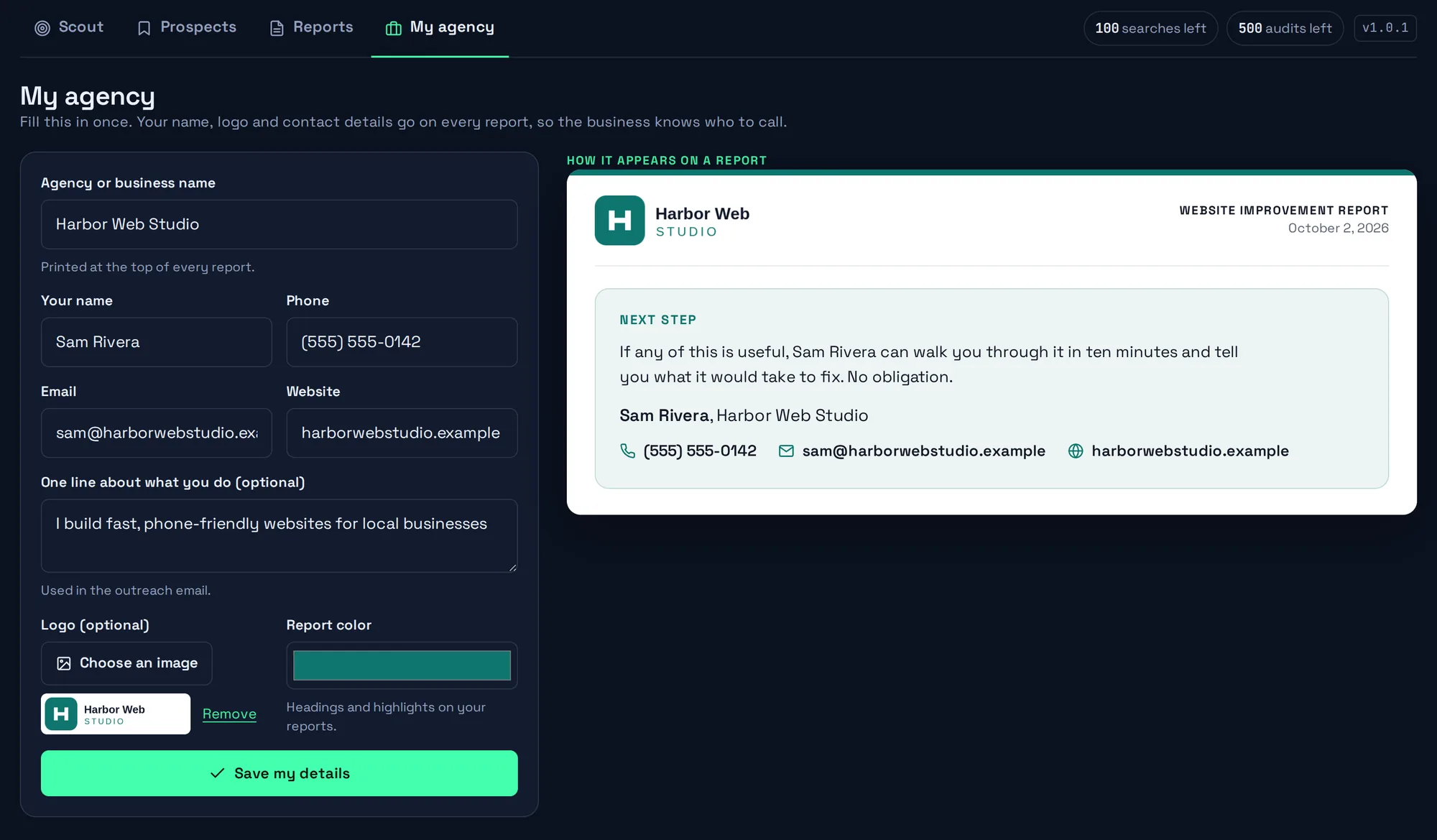Click the Your name input field
The height and width of the screenshot is (840, 1437).
click(x=156, y=342)
